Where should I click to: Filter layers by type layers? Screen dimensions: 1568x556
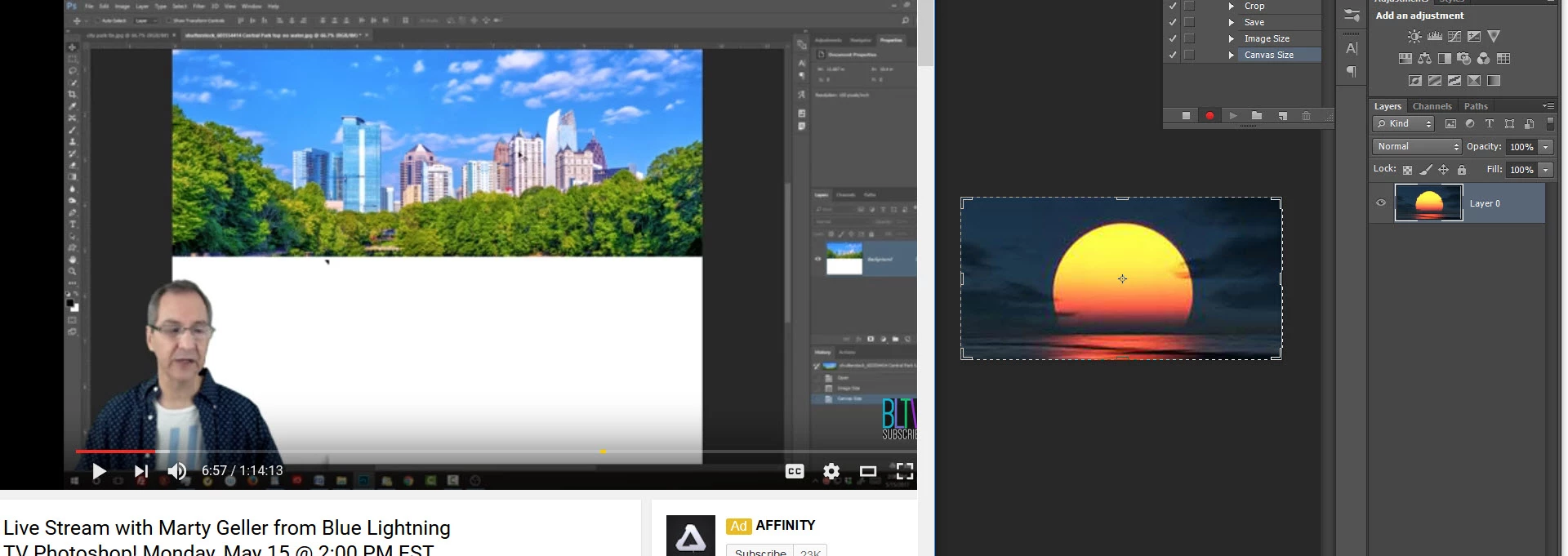click(1490, 124)
